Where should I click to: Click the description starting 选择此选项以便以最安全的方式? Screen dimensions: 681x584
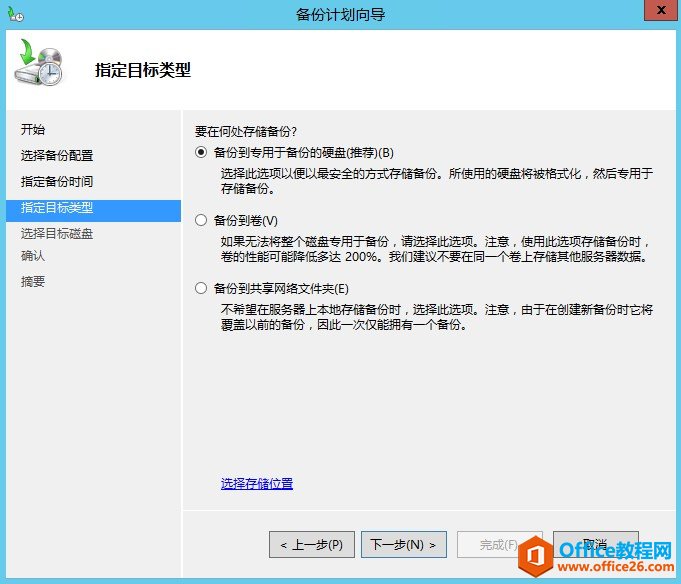tap(436, 181)
